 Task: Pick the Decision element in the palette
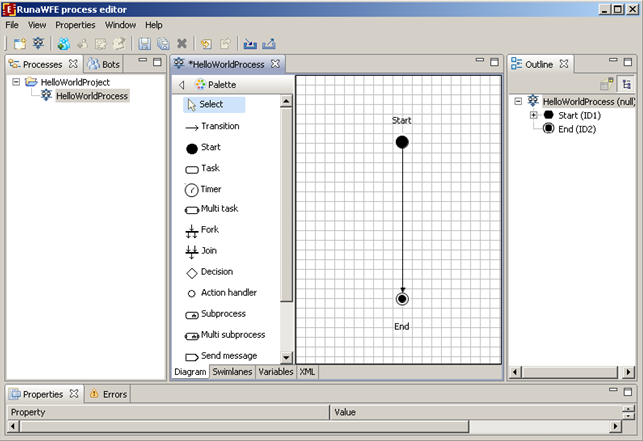click(x=216, y=272)
